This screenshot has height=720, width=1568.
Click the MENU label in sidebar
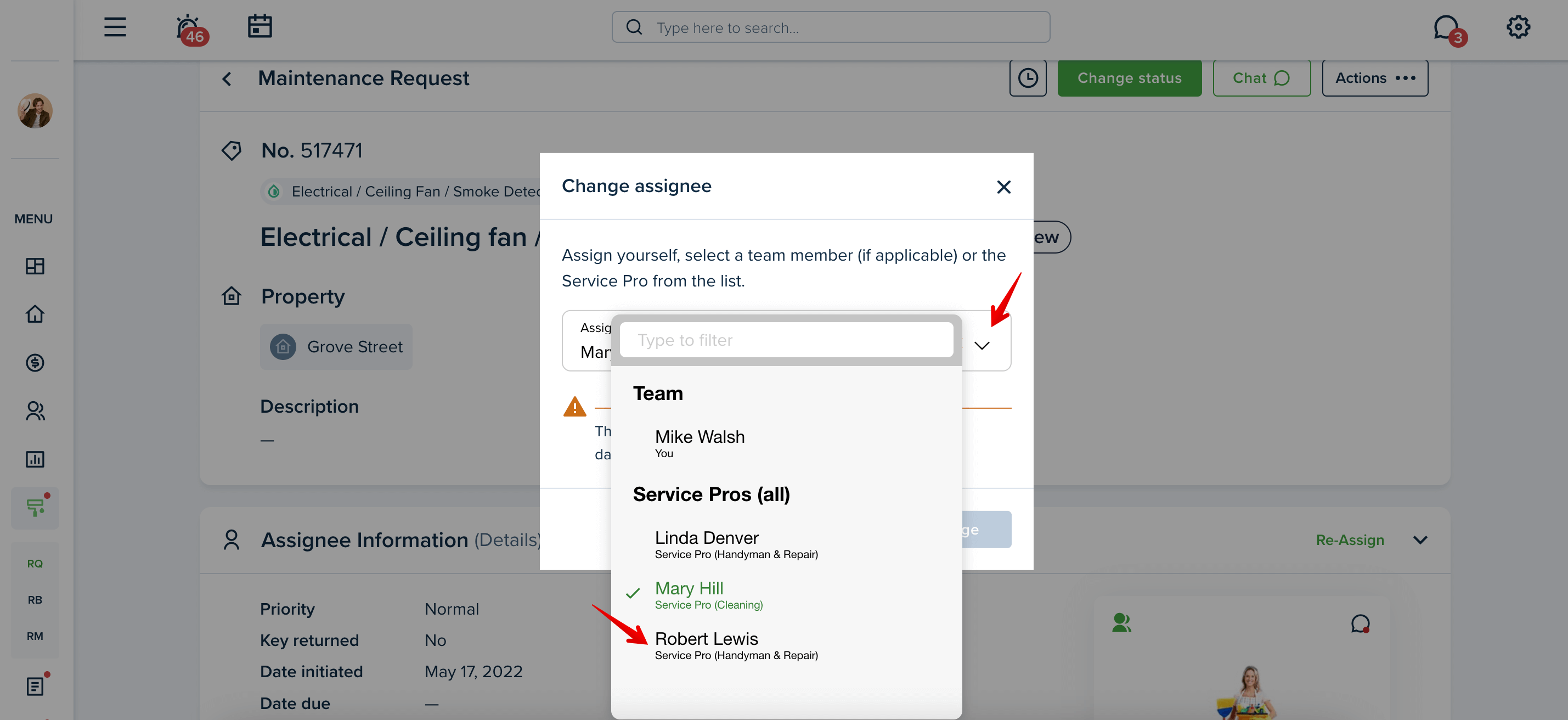(33, 218)
